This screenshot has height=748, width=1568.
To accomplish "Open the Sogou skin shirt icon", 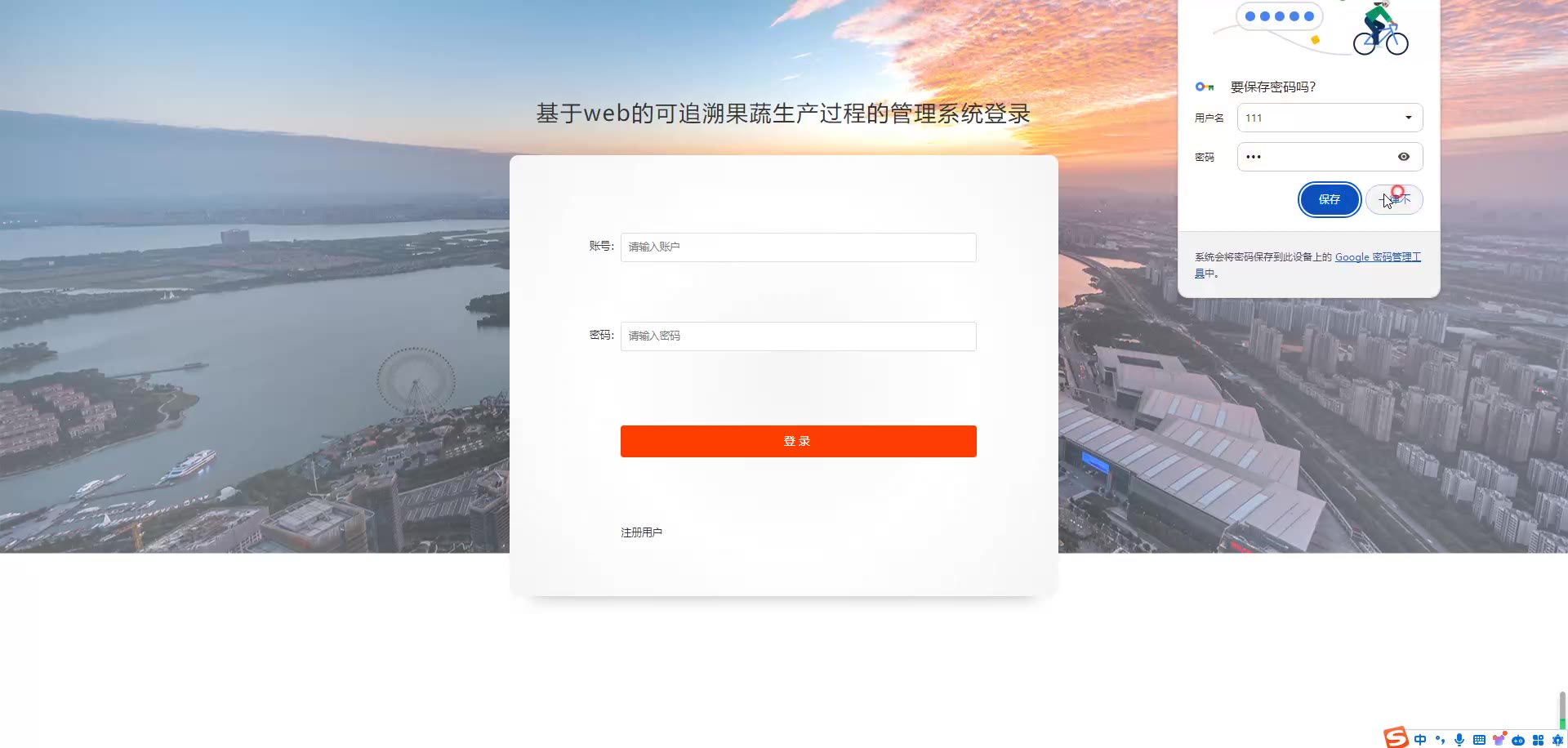I will pos(1499,739).
